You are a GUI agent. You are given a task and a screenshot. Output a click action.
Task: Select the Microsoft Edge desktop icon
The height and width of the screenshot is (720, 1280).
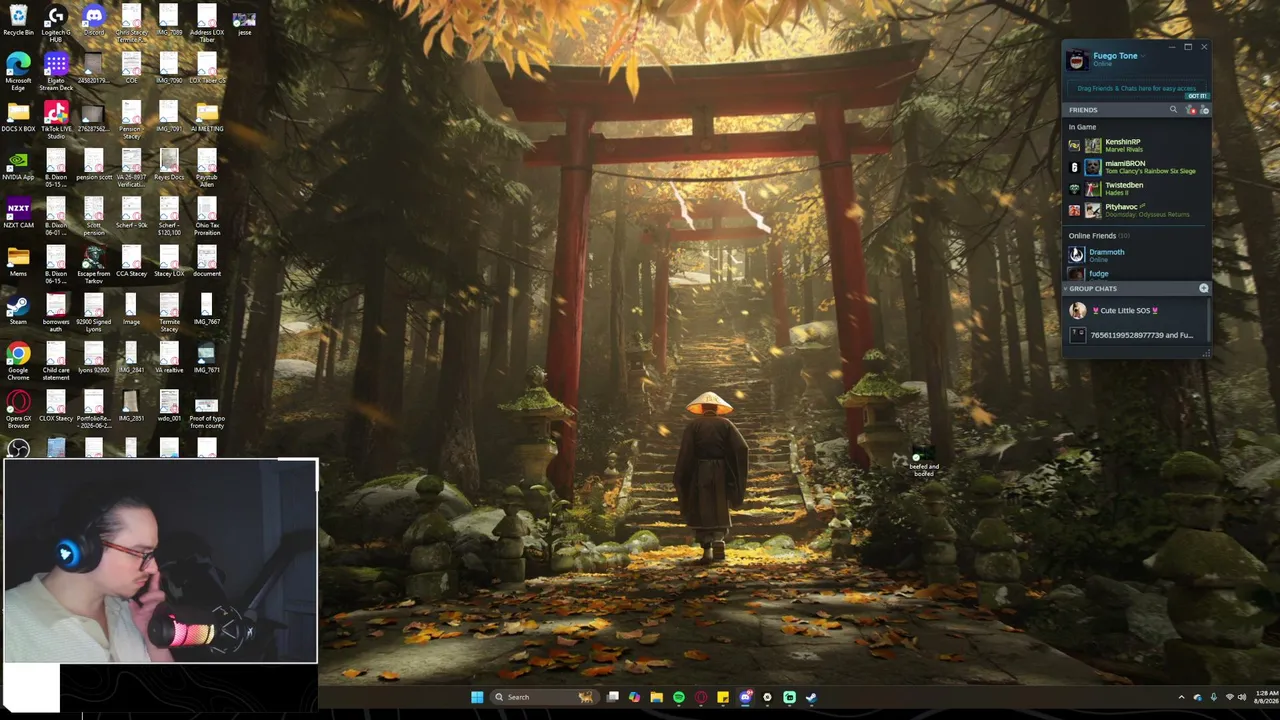pyautogui.click(x=18, y=72)
